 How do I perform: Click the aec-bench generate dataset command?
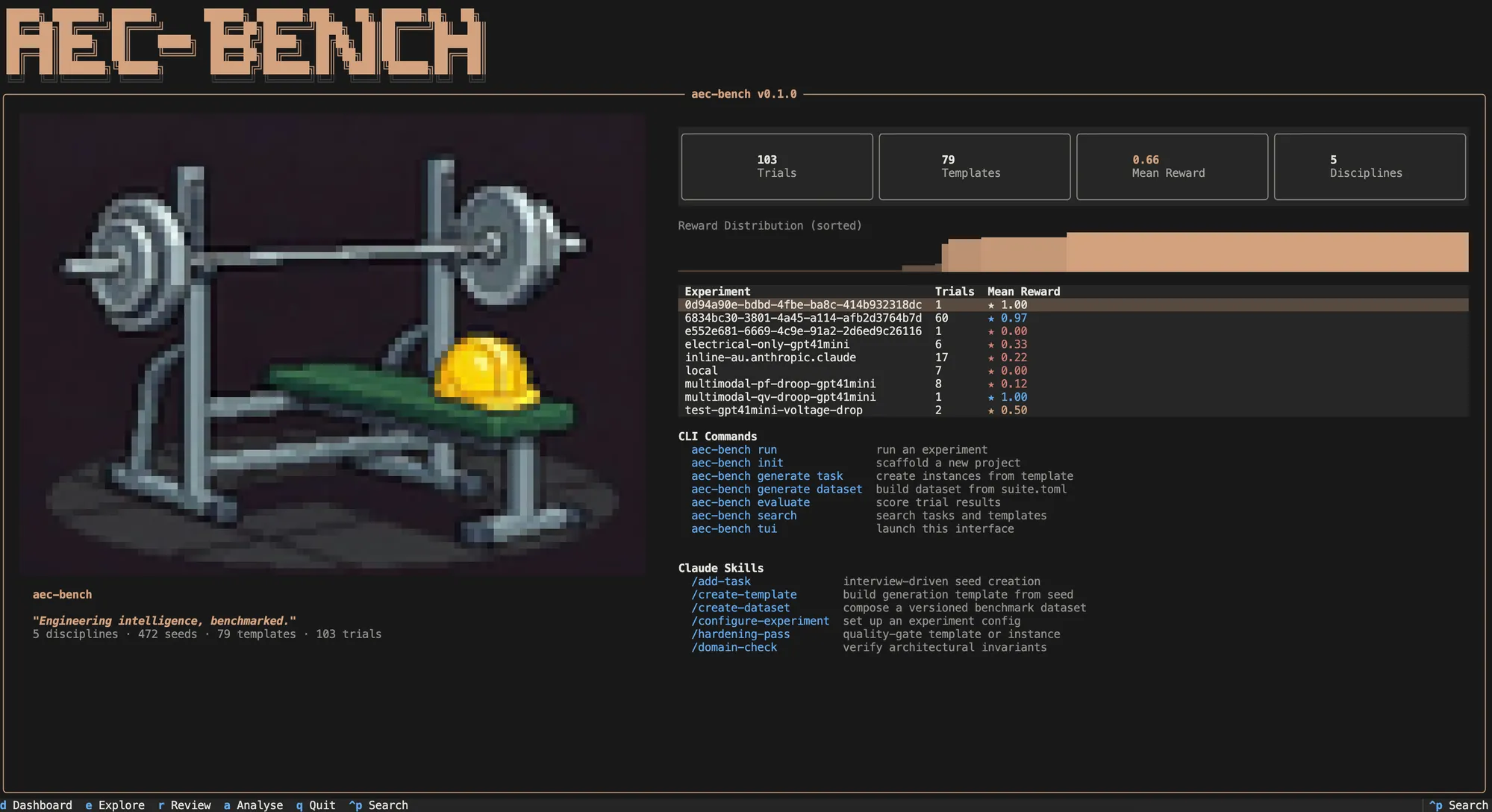776,490
